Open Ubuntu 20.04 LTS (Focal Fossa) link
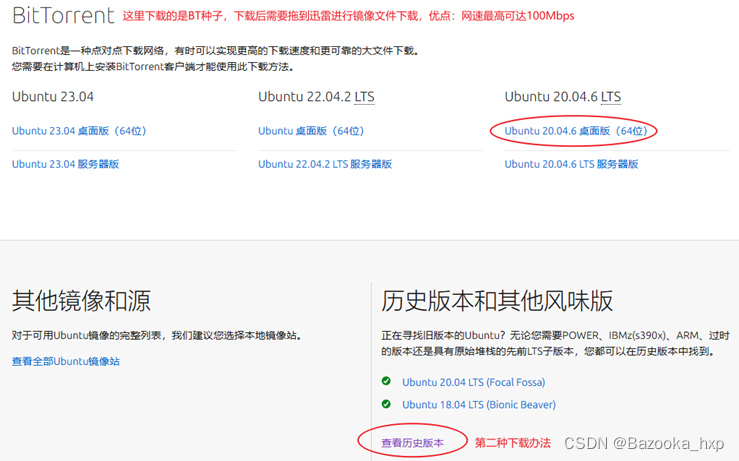The height and width of the screenshot is (461, 739). point(474,382)
